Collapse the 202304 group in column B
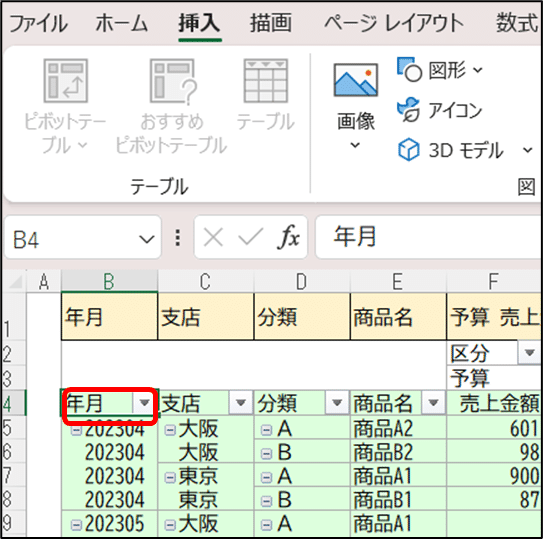 pyautogui.click(x=76, y=431)
